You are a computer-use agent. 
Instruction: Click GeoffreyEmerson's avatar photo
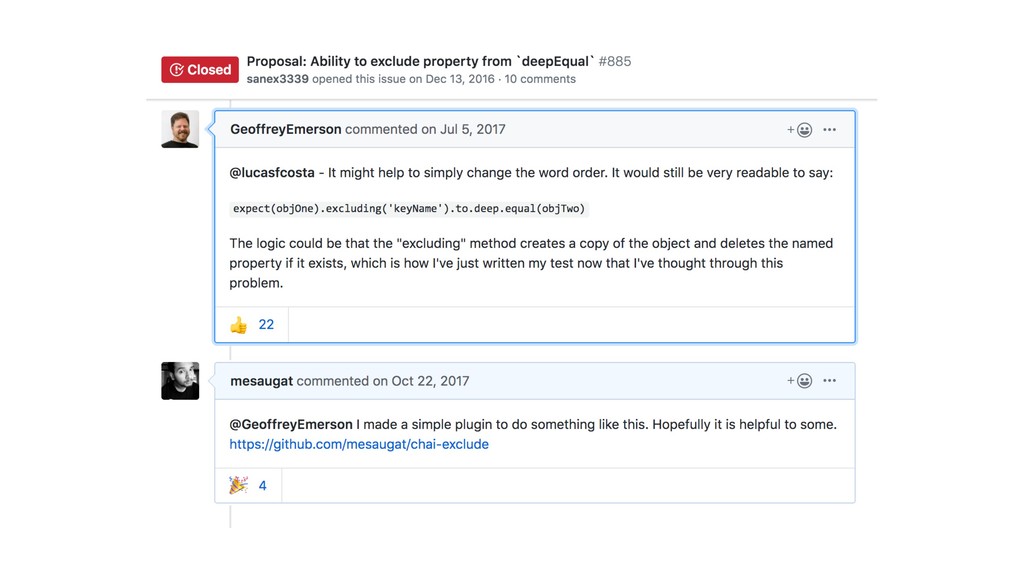click(180, 130)
